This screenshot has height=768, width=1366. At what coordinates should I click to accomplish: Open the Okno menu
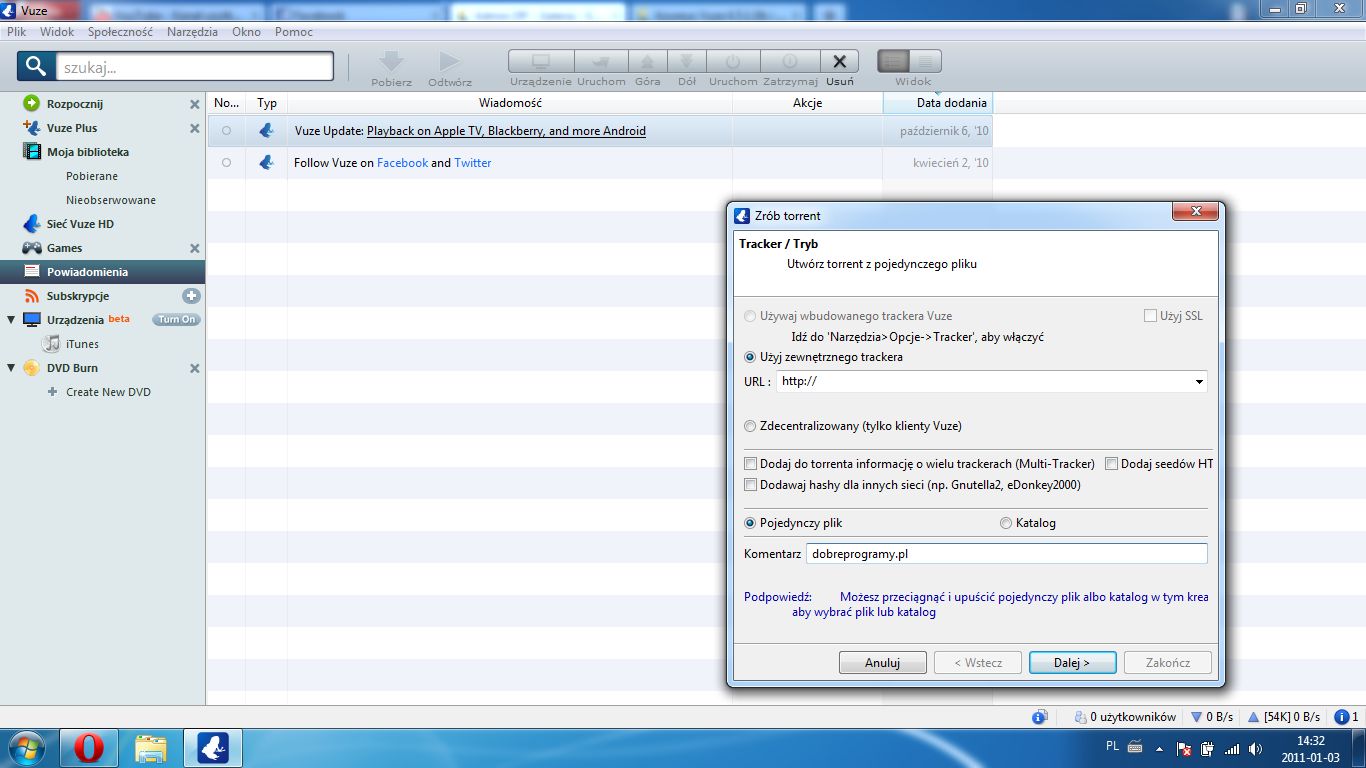(x=246, y=32)
